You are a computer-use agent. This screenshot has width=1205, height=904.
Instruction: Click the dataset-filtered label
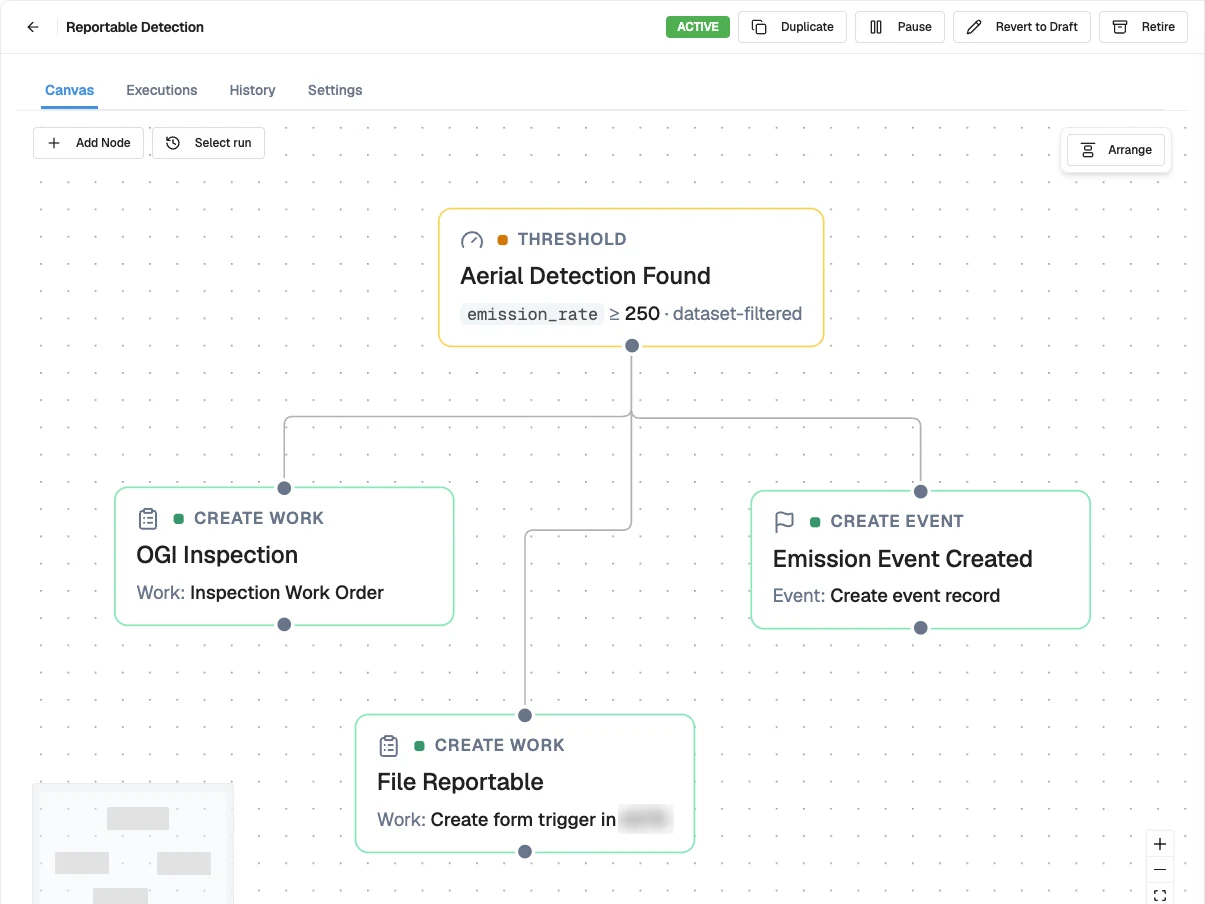coord(737,314)
